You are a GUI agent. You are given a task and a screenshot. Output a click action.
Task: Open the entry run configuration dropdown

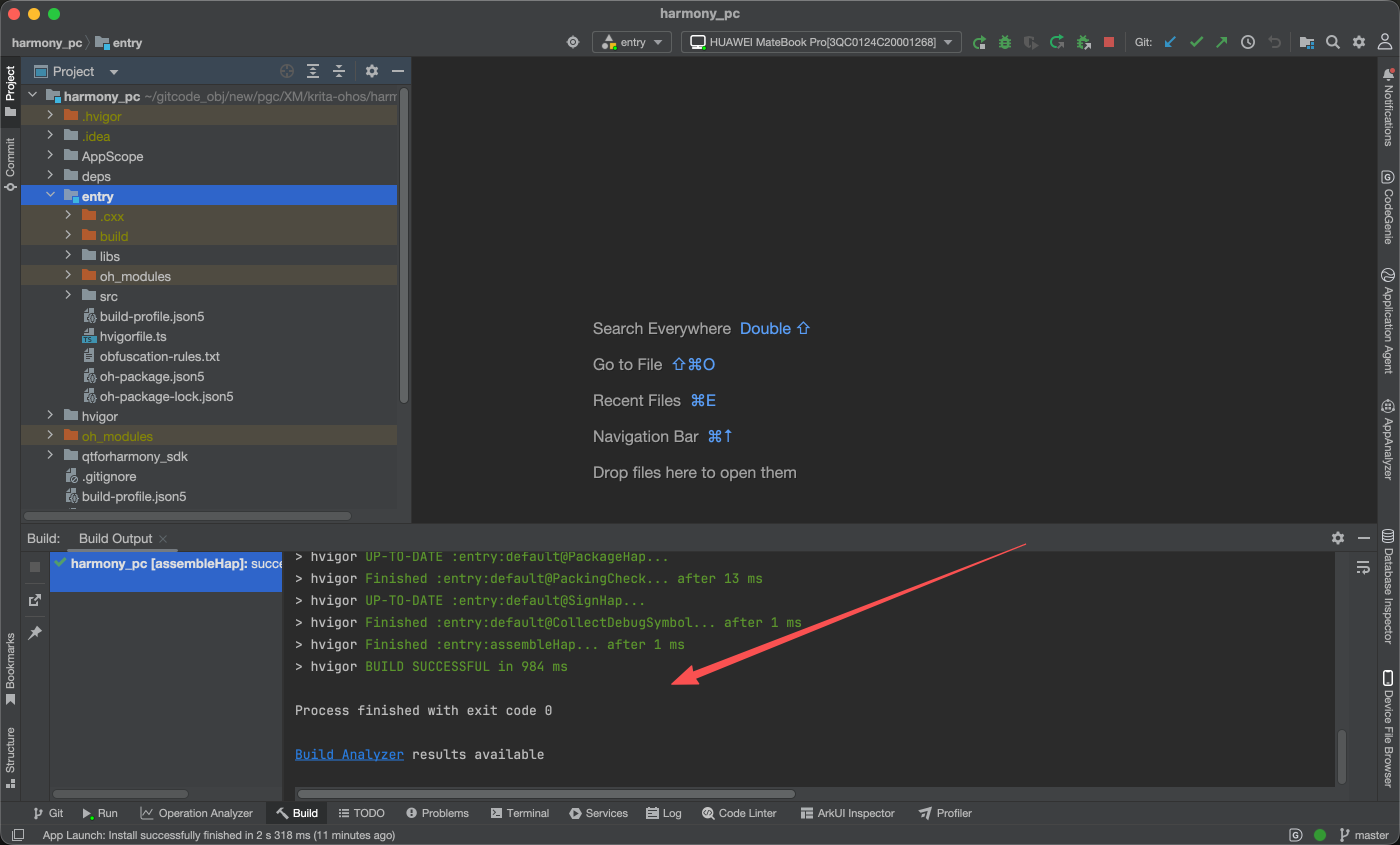(x=632, y=42)
